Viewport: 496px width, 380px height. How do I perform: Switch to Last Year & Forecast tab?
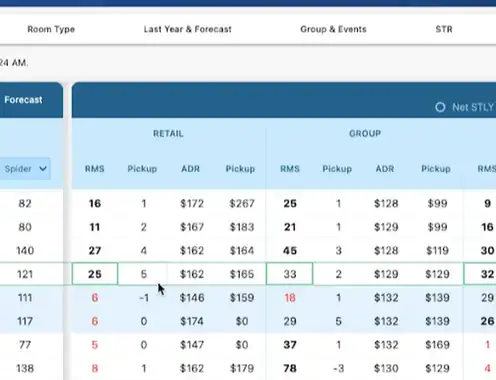pyautogui.click(x=188, y=29)
